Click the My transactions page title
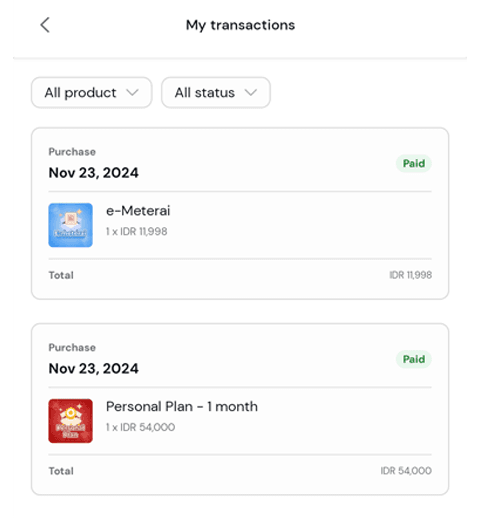 tap(241, 25)
